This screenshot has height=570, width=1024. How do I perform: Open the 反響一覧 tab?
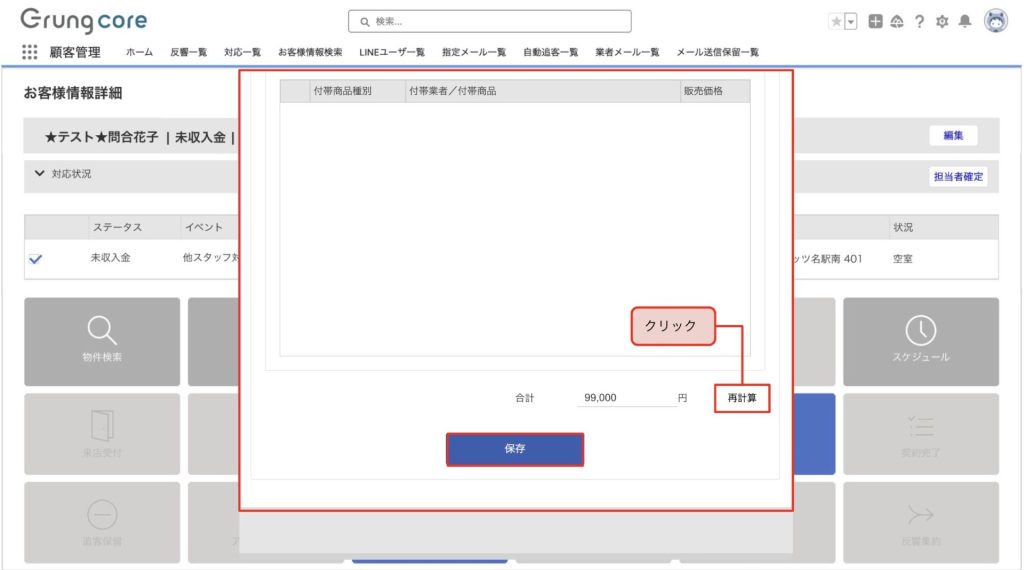click(188, 52)
